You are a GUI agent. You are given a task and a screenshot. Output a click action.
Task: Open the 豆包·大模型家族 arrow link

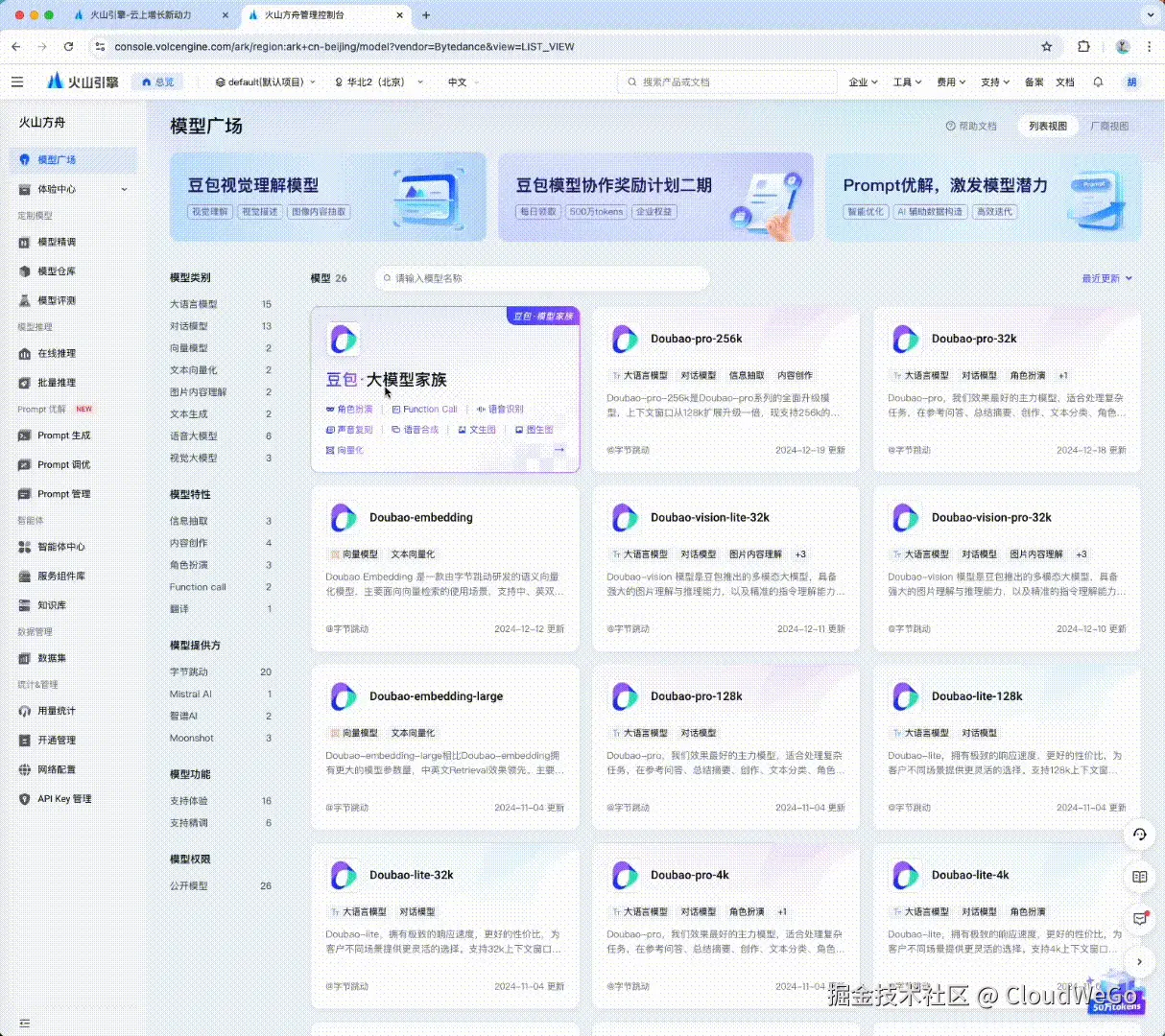559,450
